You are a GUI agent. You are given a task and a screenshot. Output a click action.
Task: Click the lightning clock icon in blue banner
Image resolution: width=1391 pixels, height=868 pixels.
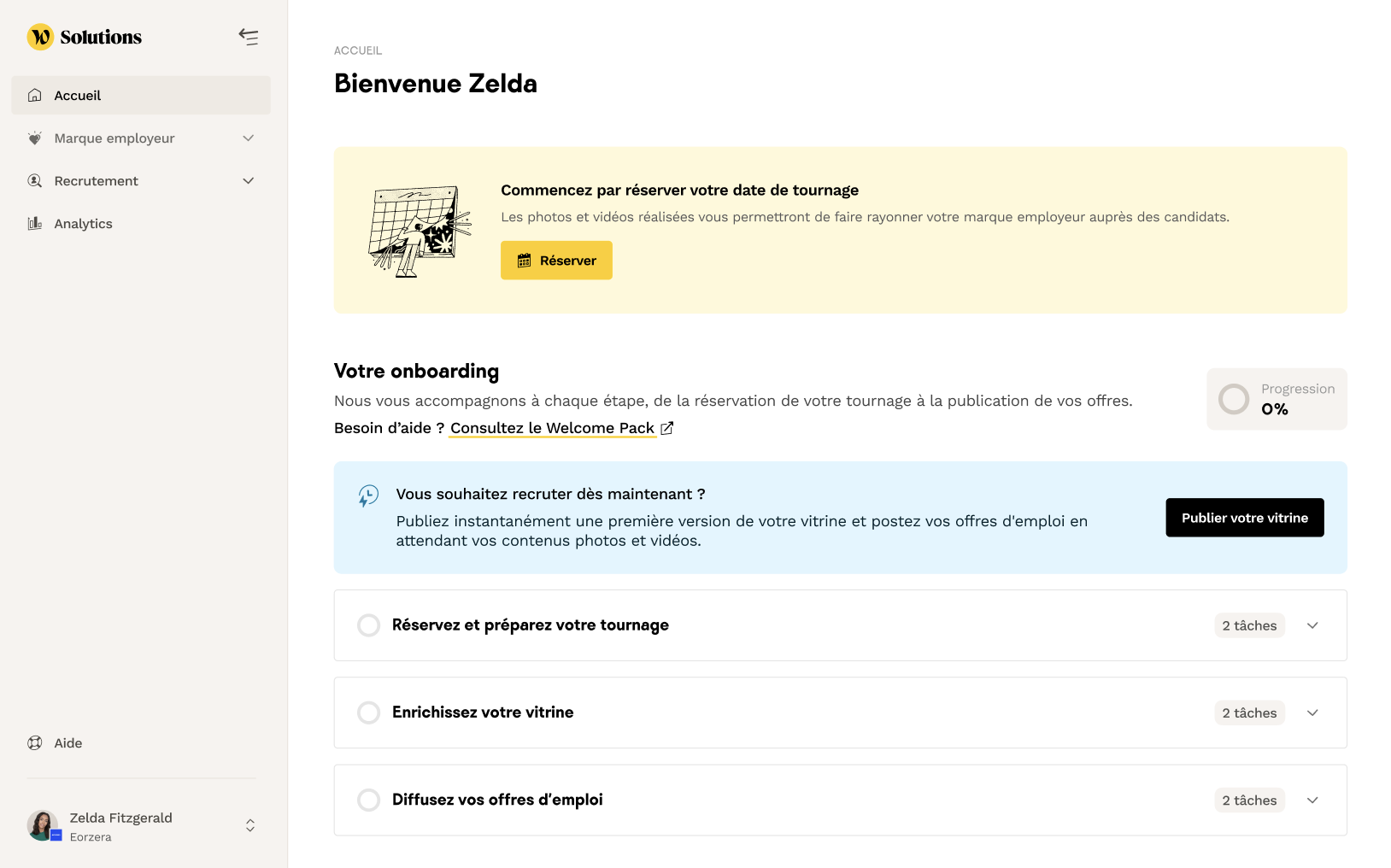(x=368, y=496)
